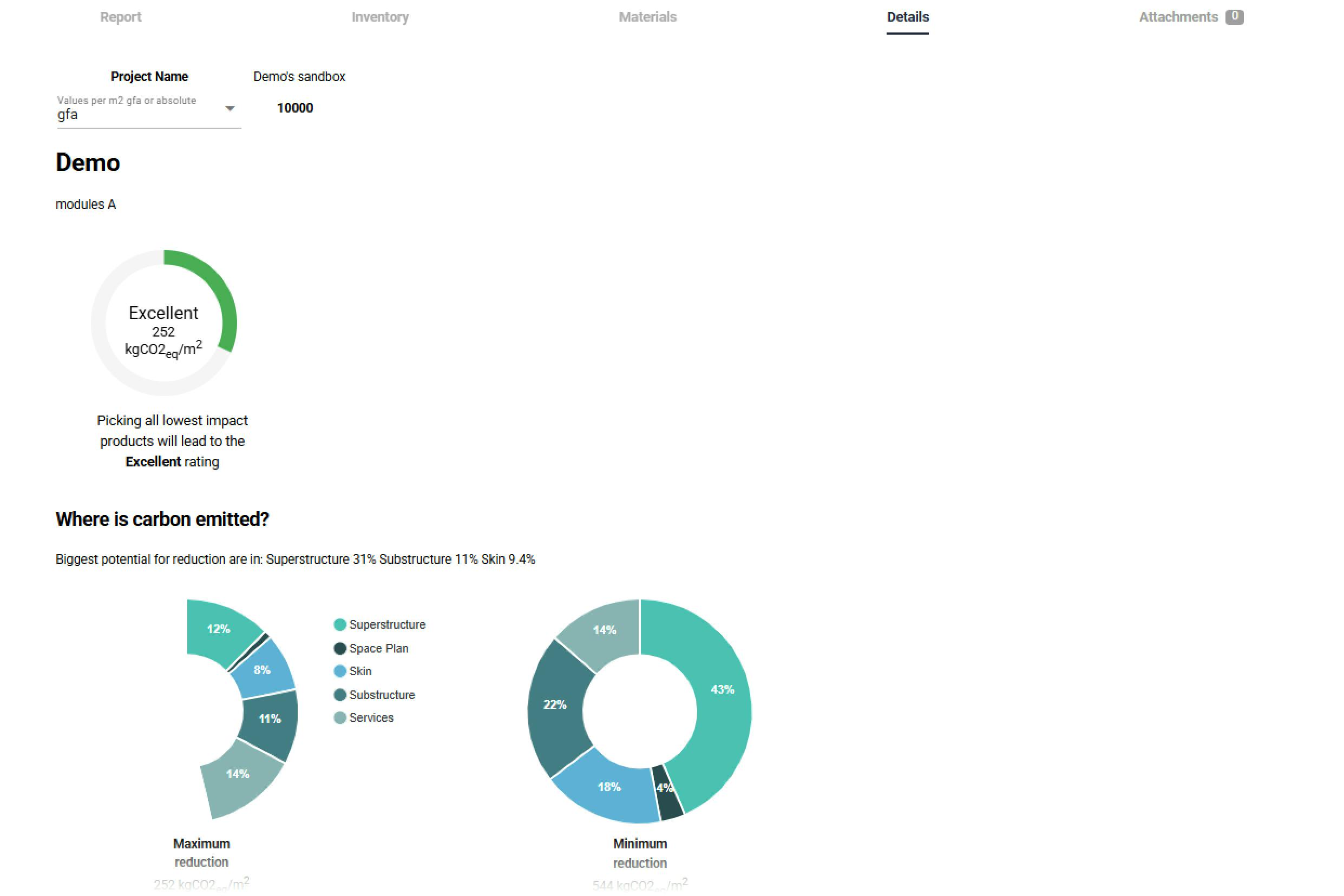This screenshot has width=1344, height=896.
Task: Click the Attachments count badge
Action: point(1234,17)
